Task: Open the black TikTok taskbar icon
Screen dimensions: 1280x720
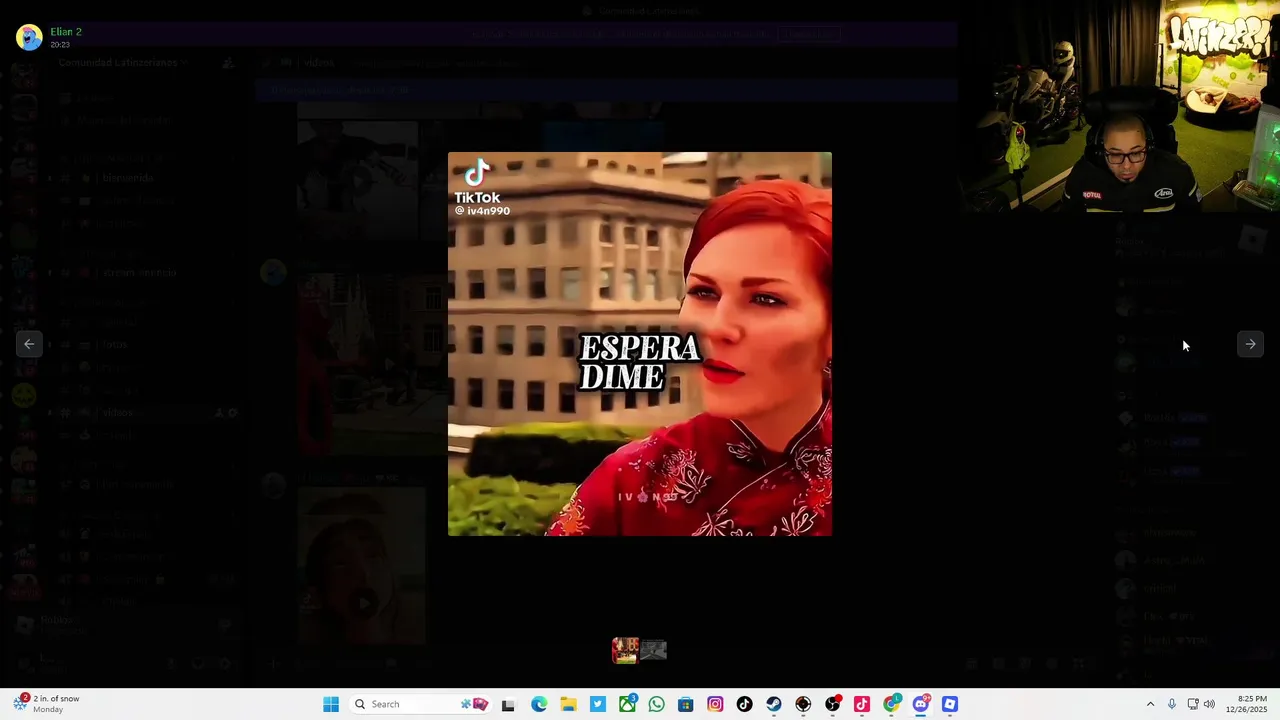Action: tap(744, 704)
